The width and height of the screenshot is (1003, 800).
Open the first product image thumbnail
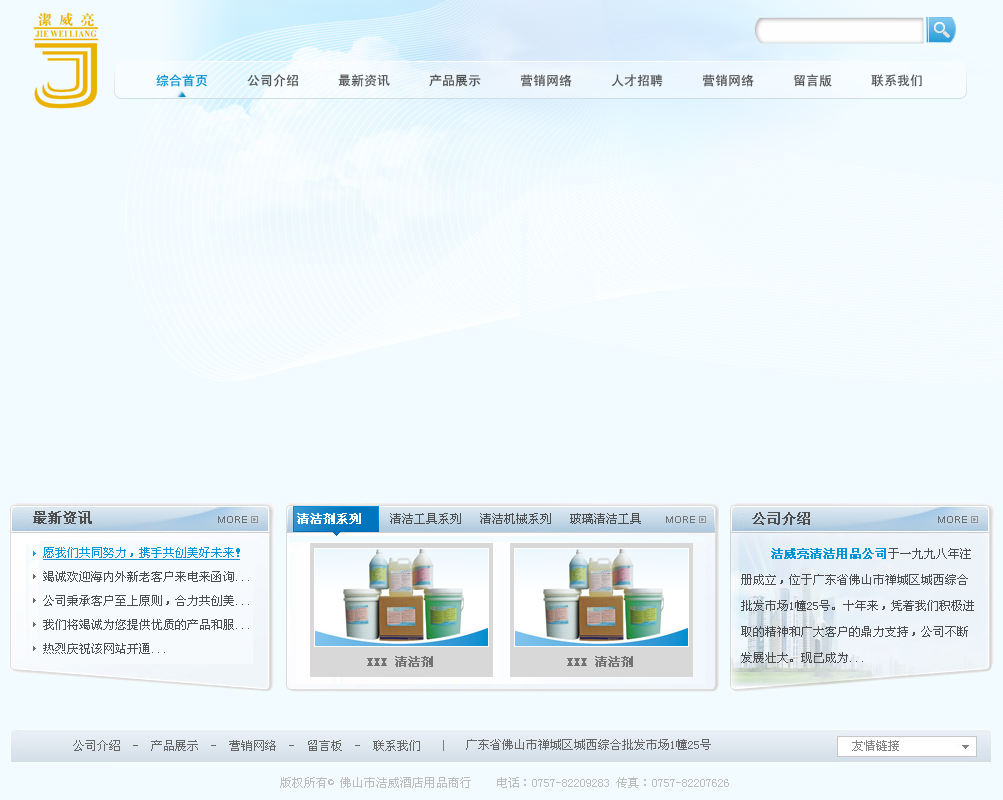(x=401, y=597)
